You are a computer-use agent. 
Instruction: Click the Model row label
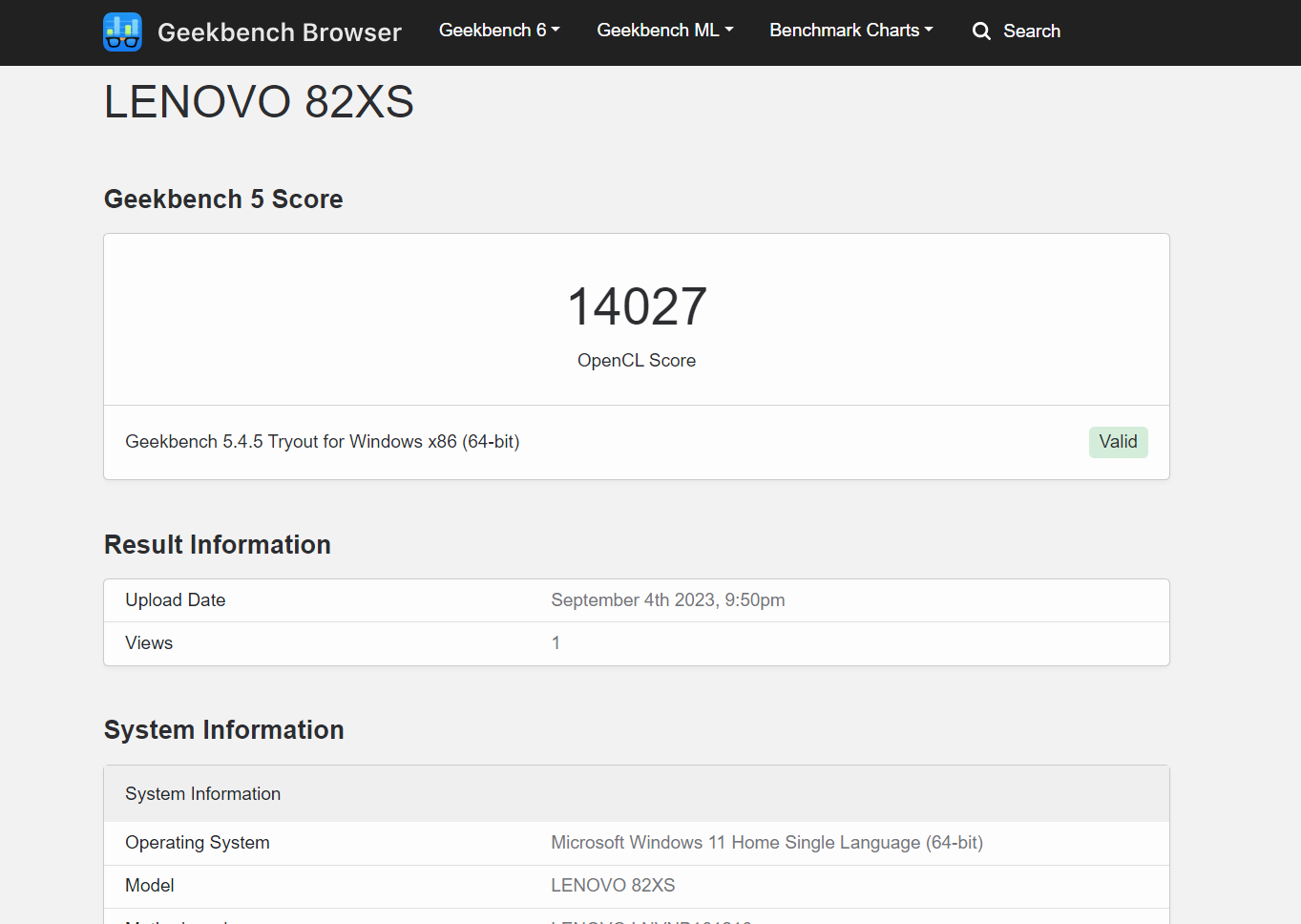point(150,886)
